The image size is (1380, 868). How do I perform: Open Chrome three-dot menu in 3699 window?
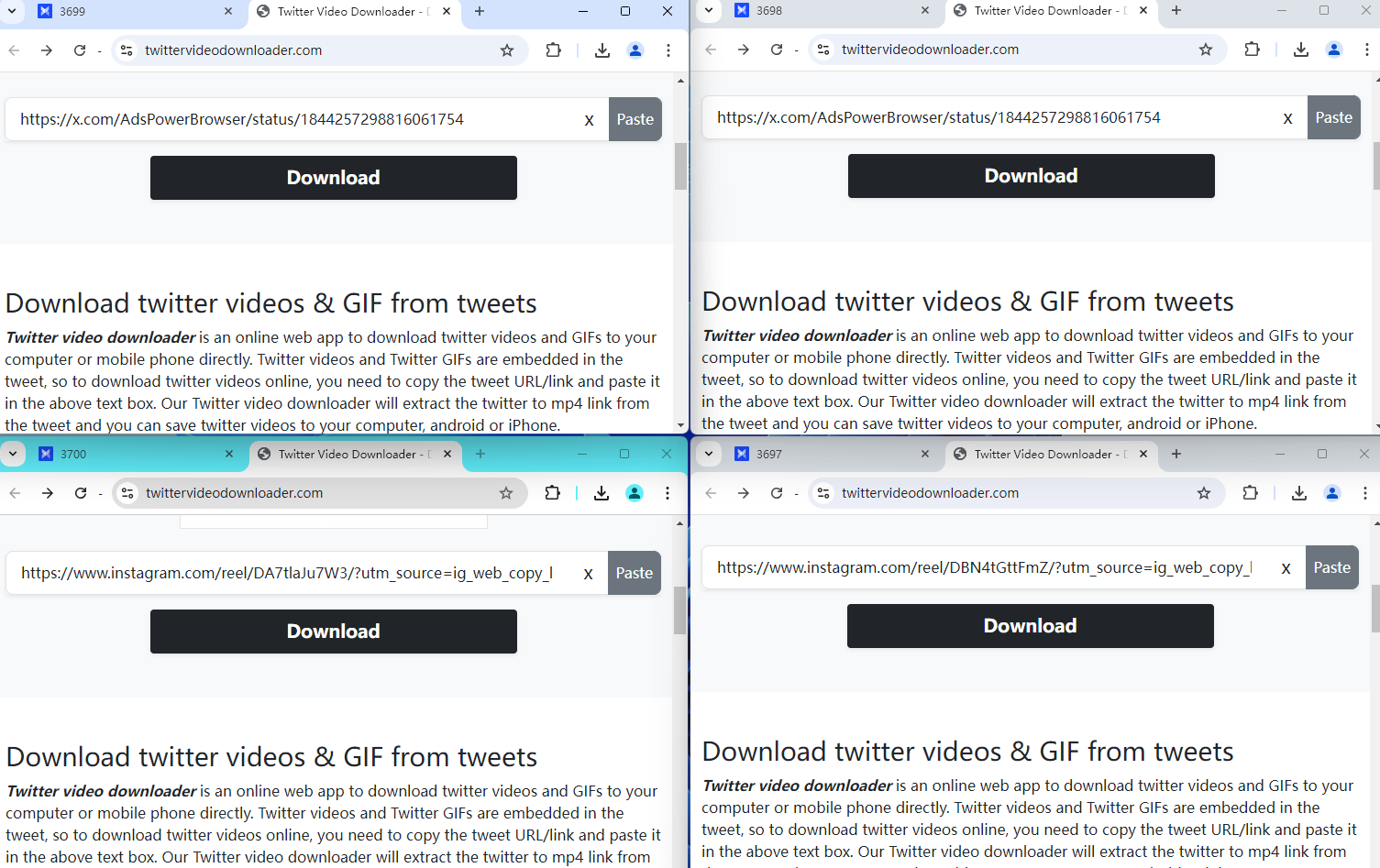pyautogui.click(x=668, y=50)
